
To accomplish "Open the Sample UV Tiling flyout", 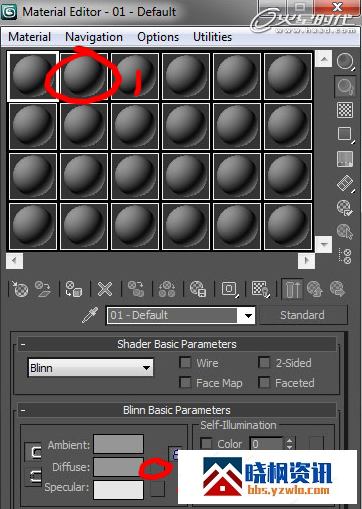I will (345, 134).
